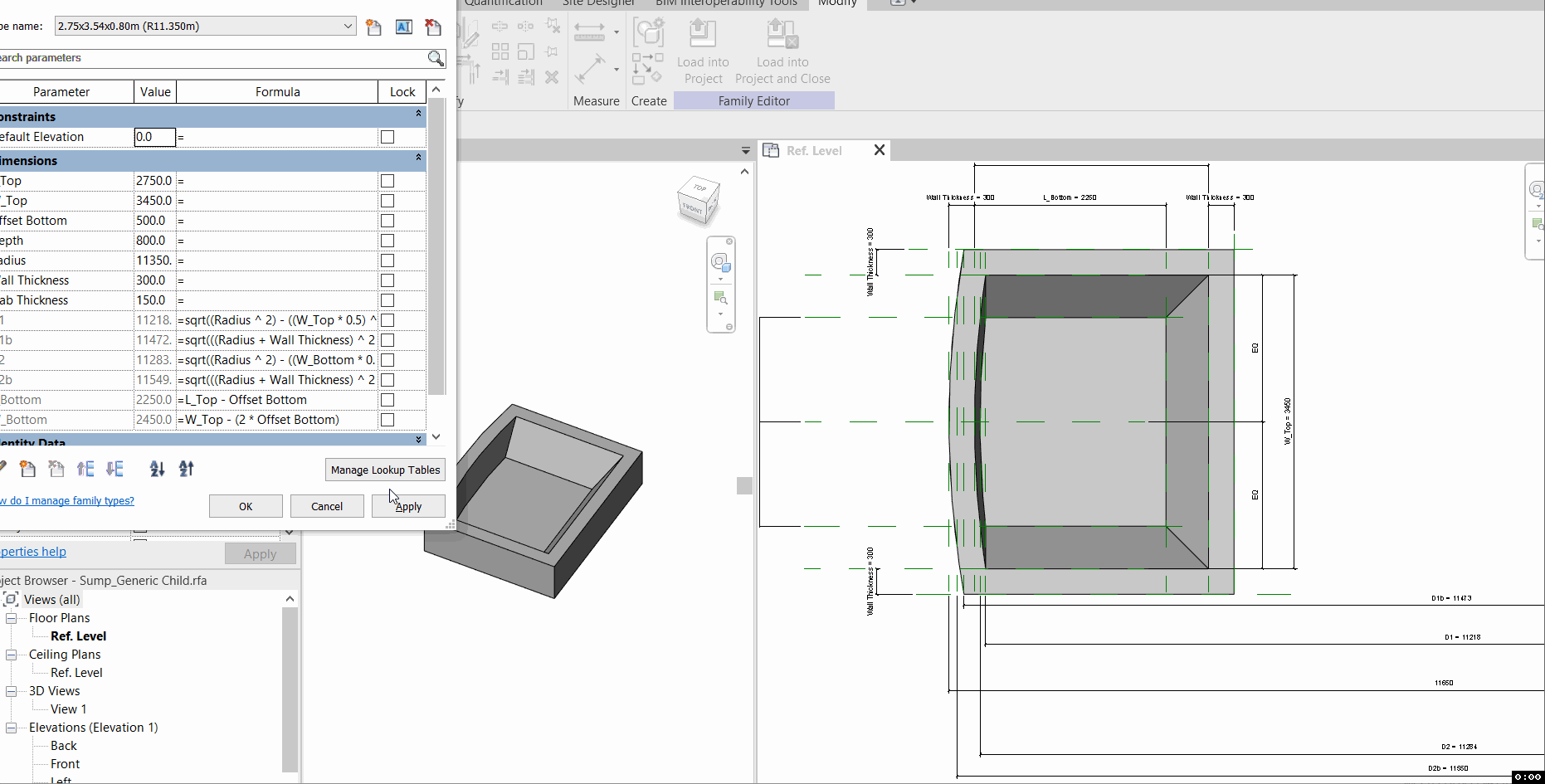Add a new parameter

pyautogui.click(x=27, y=469)
